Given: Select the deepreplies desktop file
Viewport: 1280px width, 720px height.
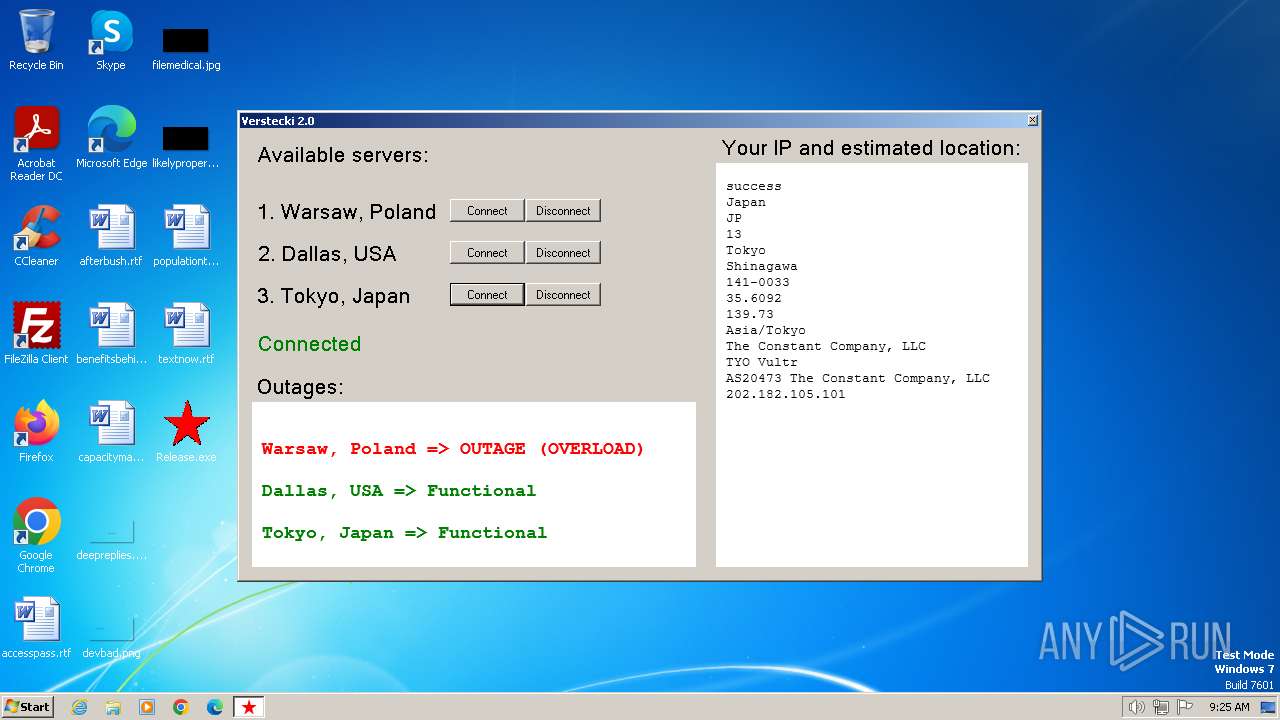Looking at the screenshot, I should [x=111, y=540].
